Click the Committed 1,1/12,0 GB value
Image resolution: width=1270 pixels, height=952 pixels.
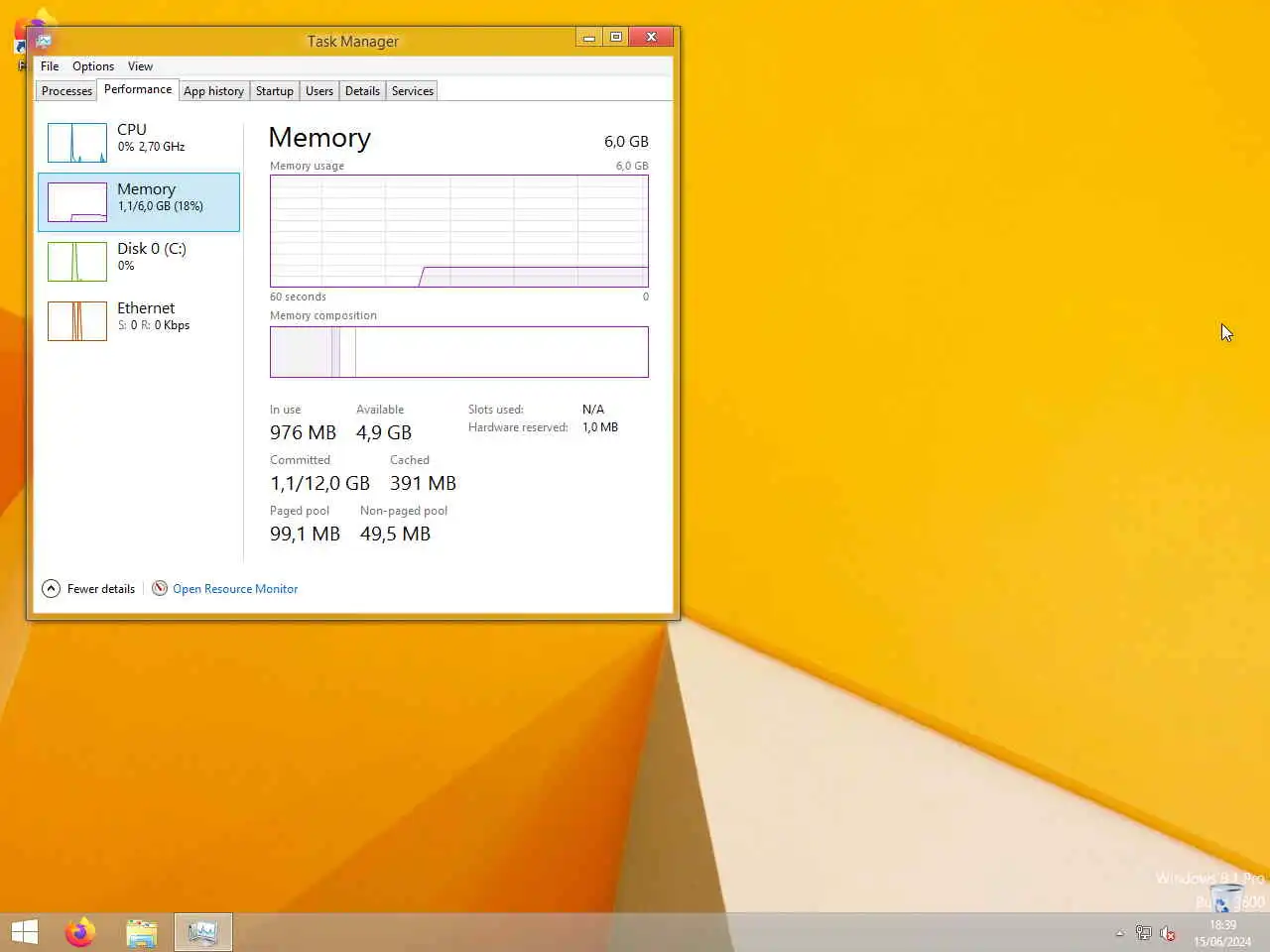tap(319, 483)
